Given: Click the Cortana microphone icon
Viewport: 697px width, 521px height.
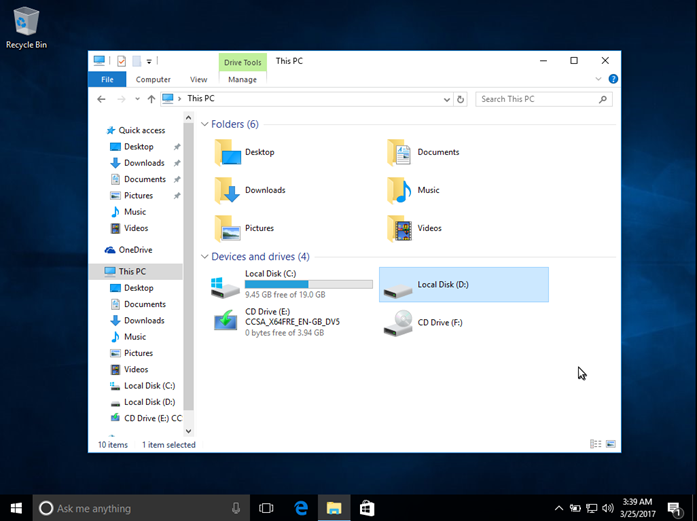Looking at the screenshot, I should point(236,508).
